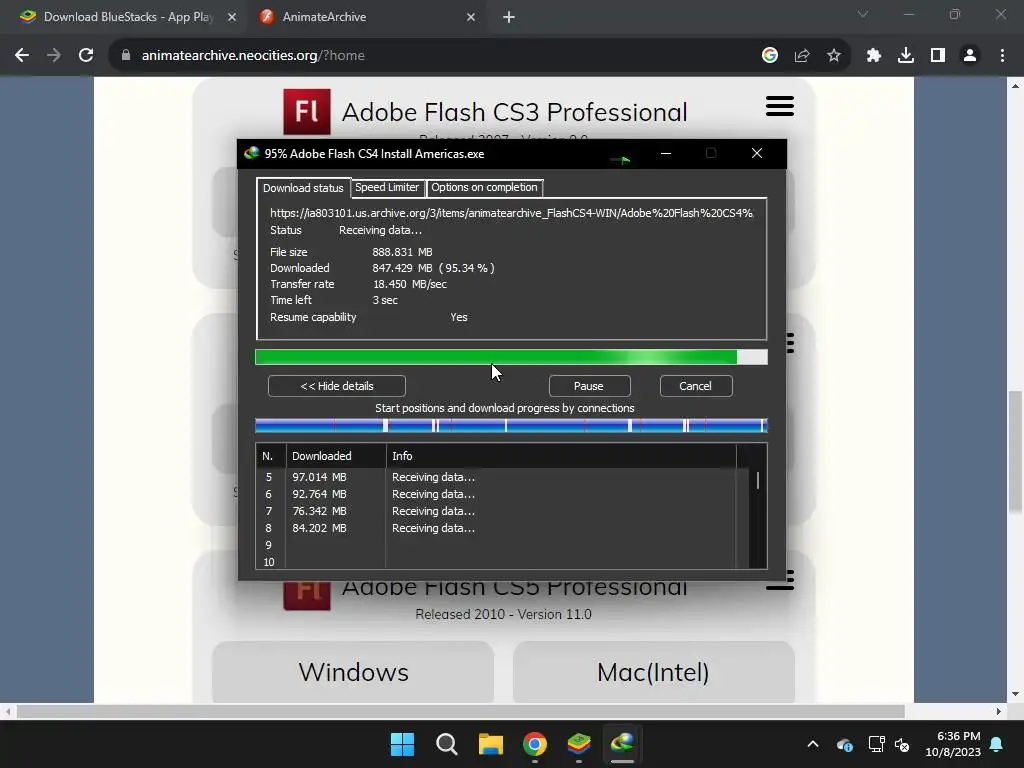Open the clock showing 6:36 PM
This screenshot has height=768, width=1024.
[953, 744]
